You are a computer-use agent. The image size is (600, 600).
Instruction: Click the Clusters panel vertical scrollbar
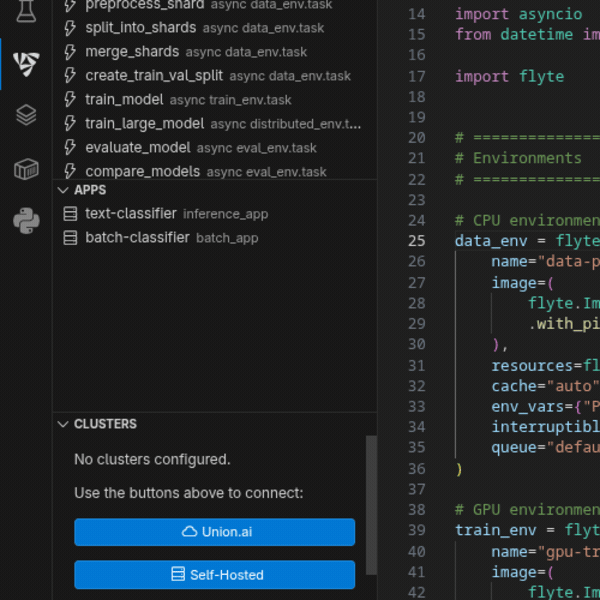(x=371, y=505)
